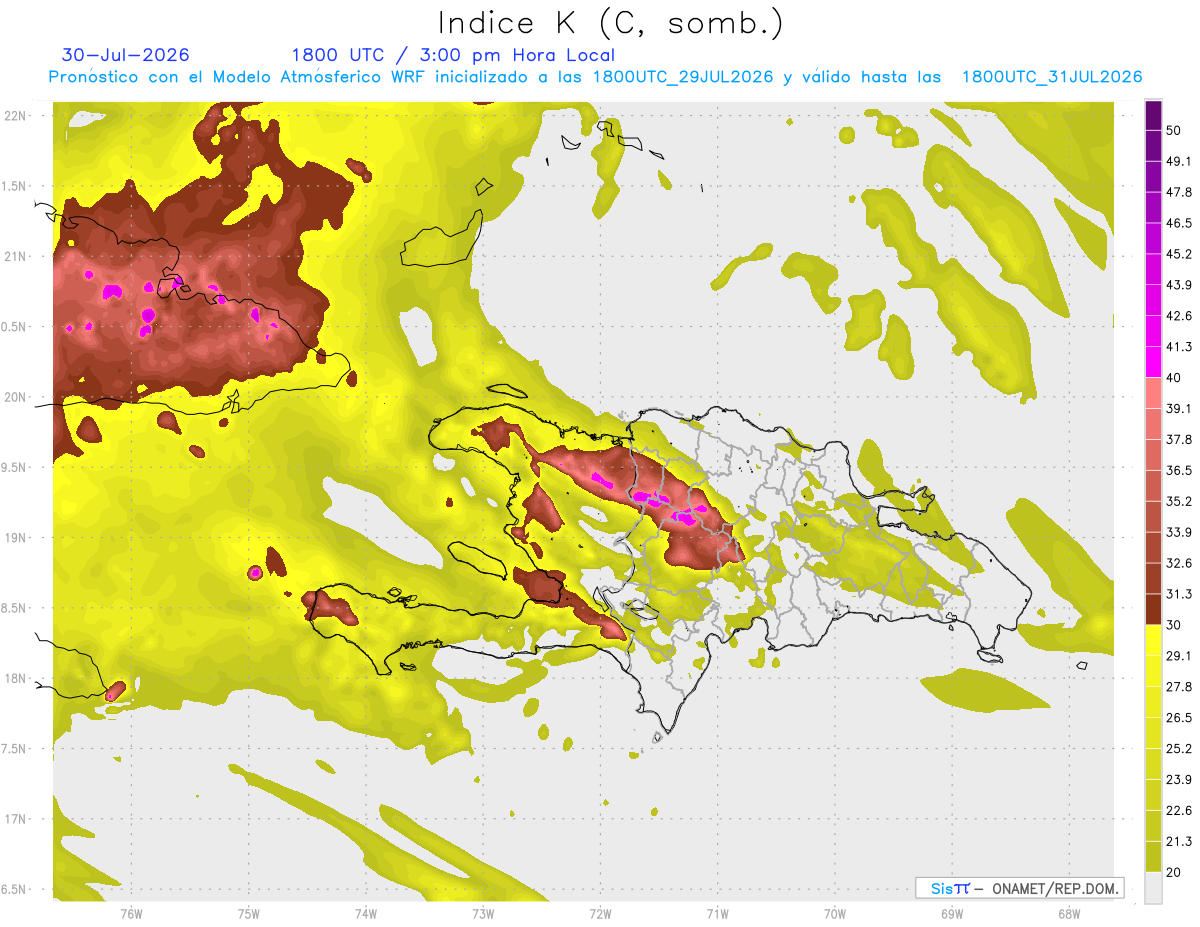Click the 21N latitude label

coord(17,257)
